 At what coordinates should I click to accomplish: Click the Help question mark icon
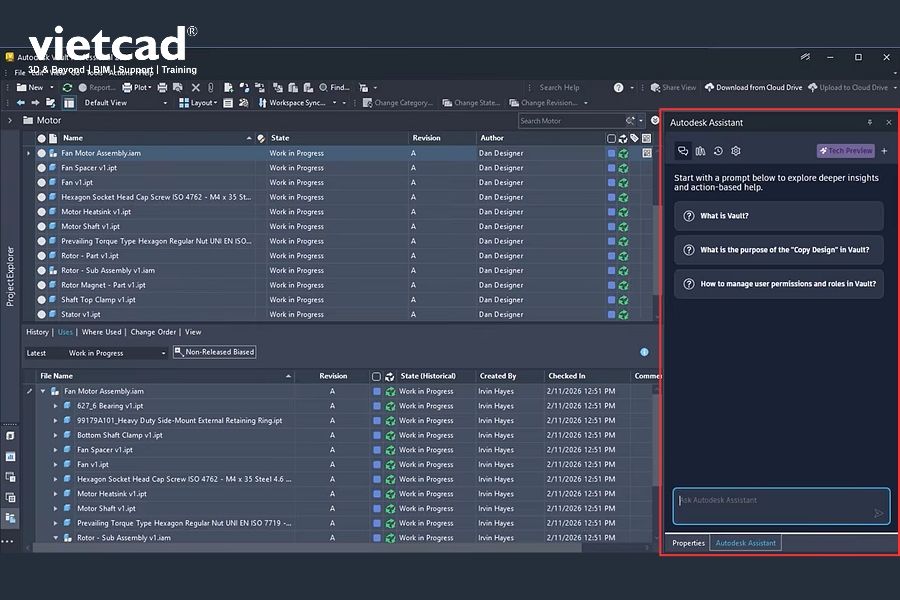pyautogui.click(x=618, y=87)
